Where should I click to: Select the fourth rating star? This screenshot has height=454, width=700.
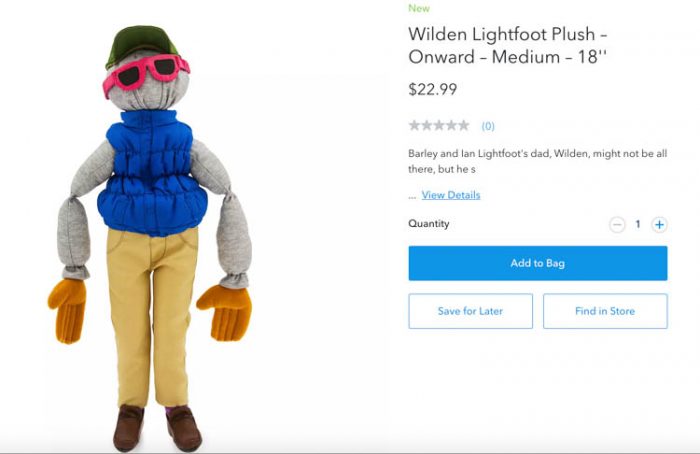tap(452, 125)
